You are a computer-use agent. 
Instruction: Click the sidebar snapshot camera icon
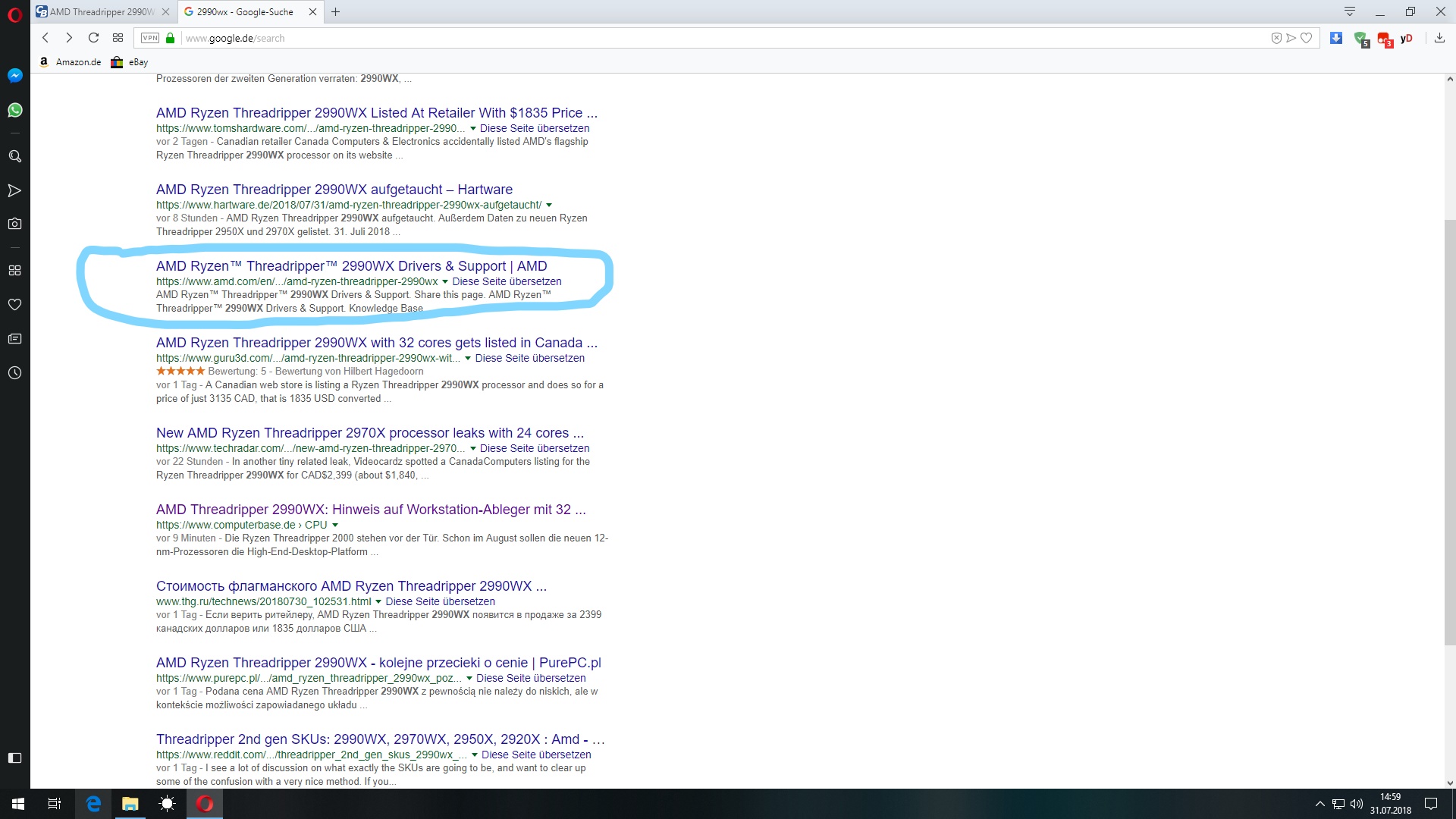(x=14, y=224)
